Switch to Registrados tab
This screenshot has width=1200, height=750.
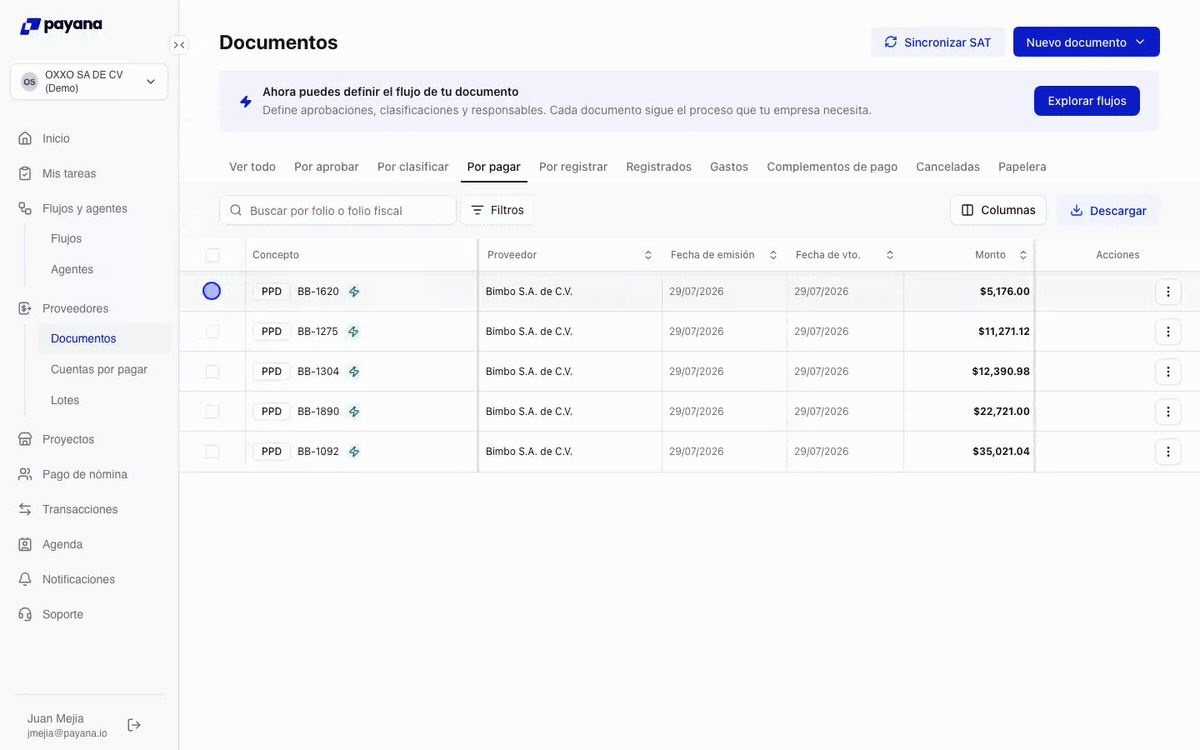point(659,167)
